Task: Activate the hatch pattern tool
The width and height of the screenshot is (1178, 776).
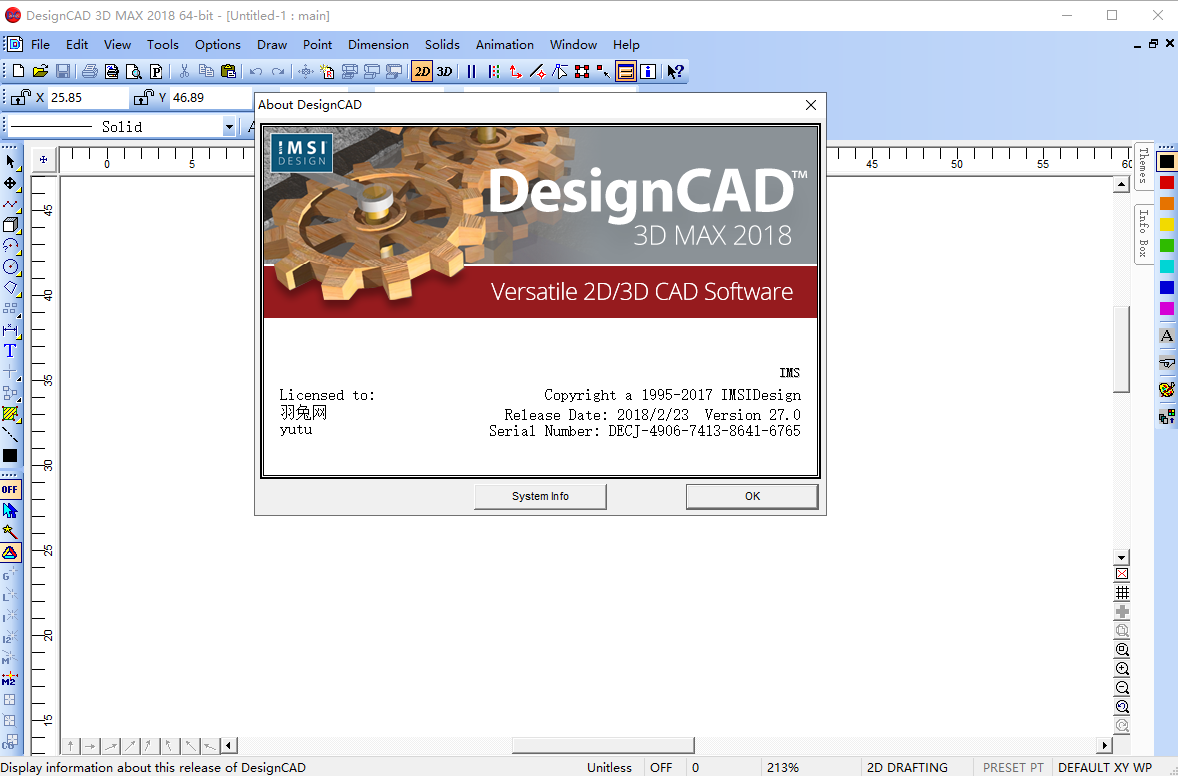Action: click(13, 413)
